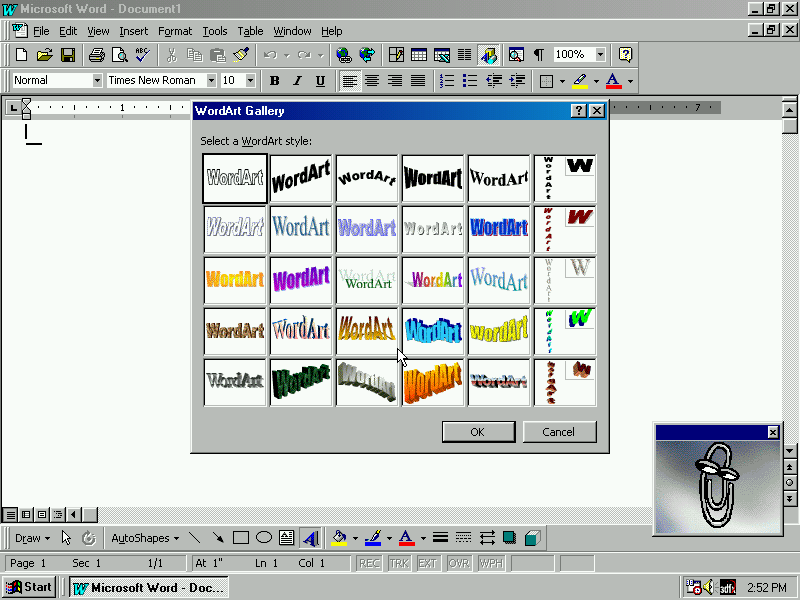Image resolution: width=800 pixels, height=600 pixels.
Task: Apply Highlight yellow color in Formatting toolbar
Action: 580,81
